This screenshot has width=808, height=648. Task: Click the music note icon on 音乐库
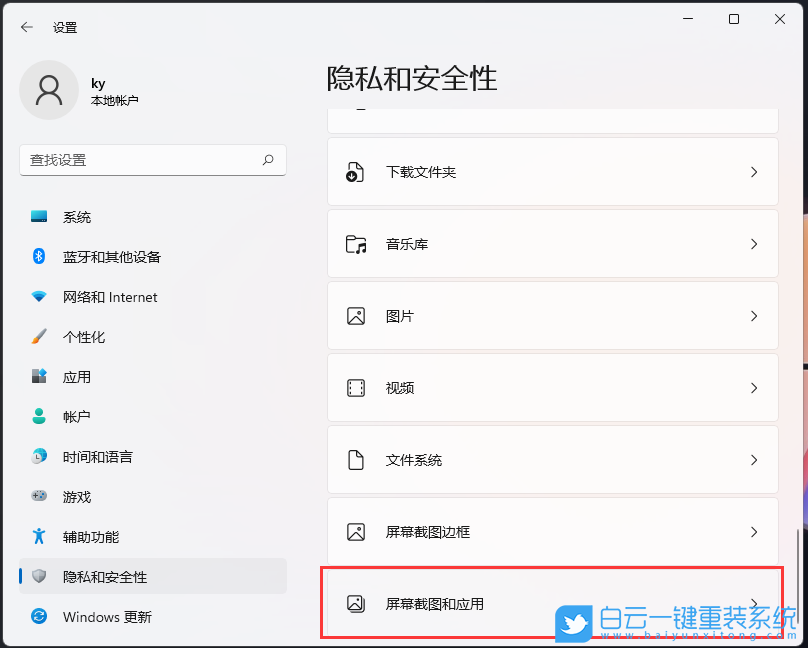tap(355, 243)
